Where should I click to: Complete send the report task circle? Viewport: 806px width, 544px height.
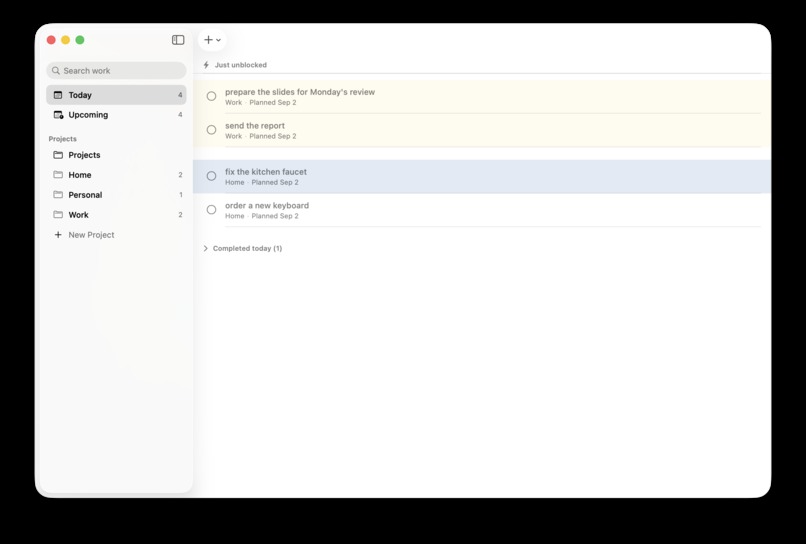[211, 130]
